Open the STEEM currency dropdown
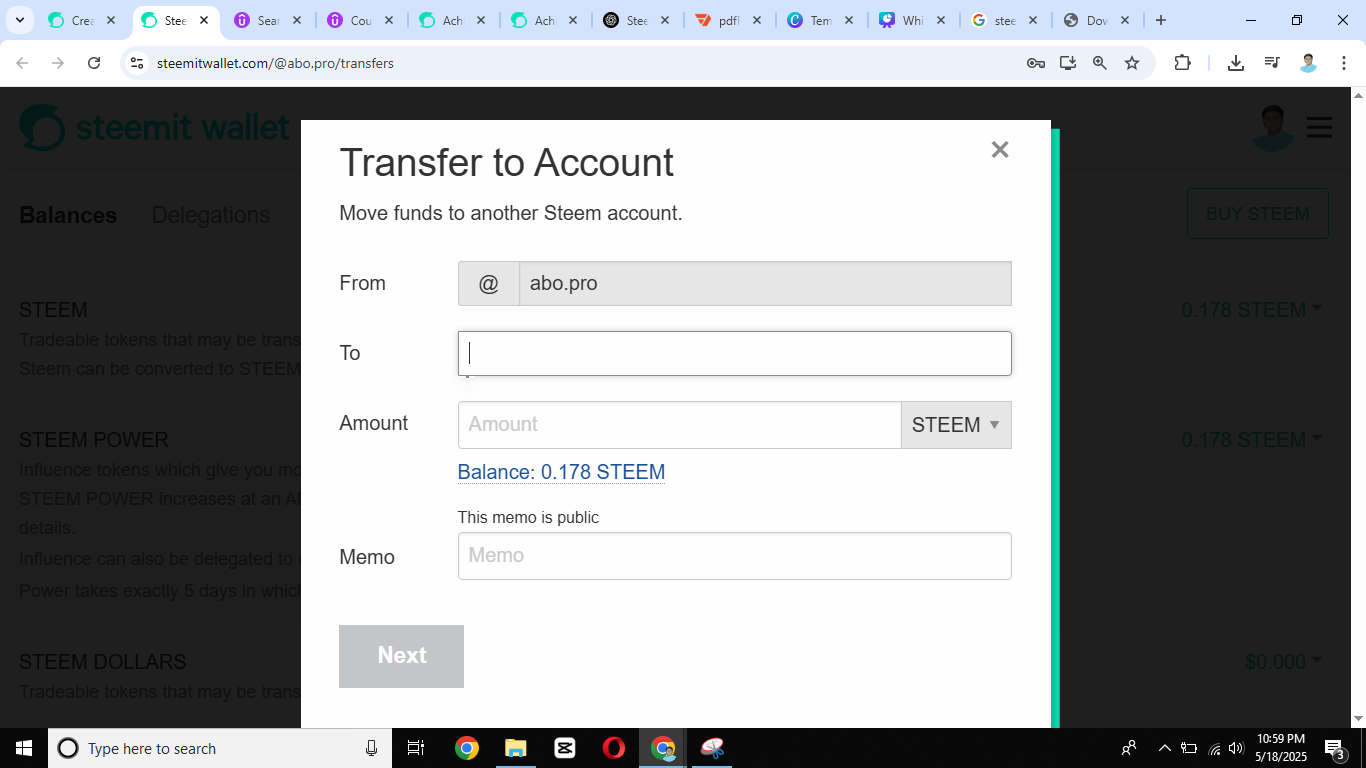The width and height of the screenshot is (1366, 768). [x=956, y=425]
